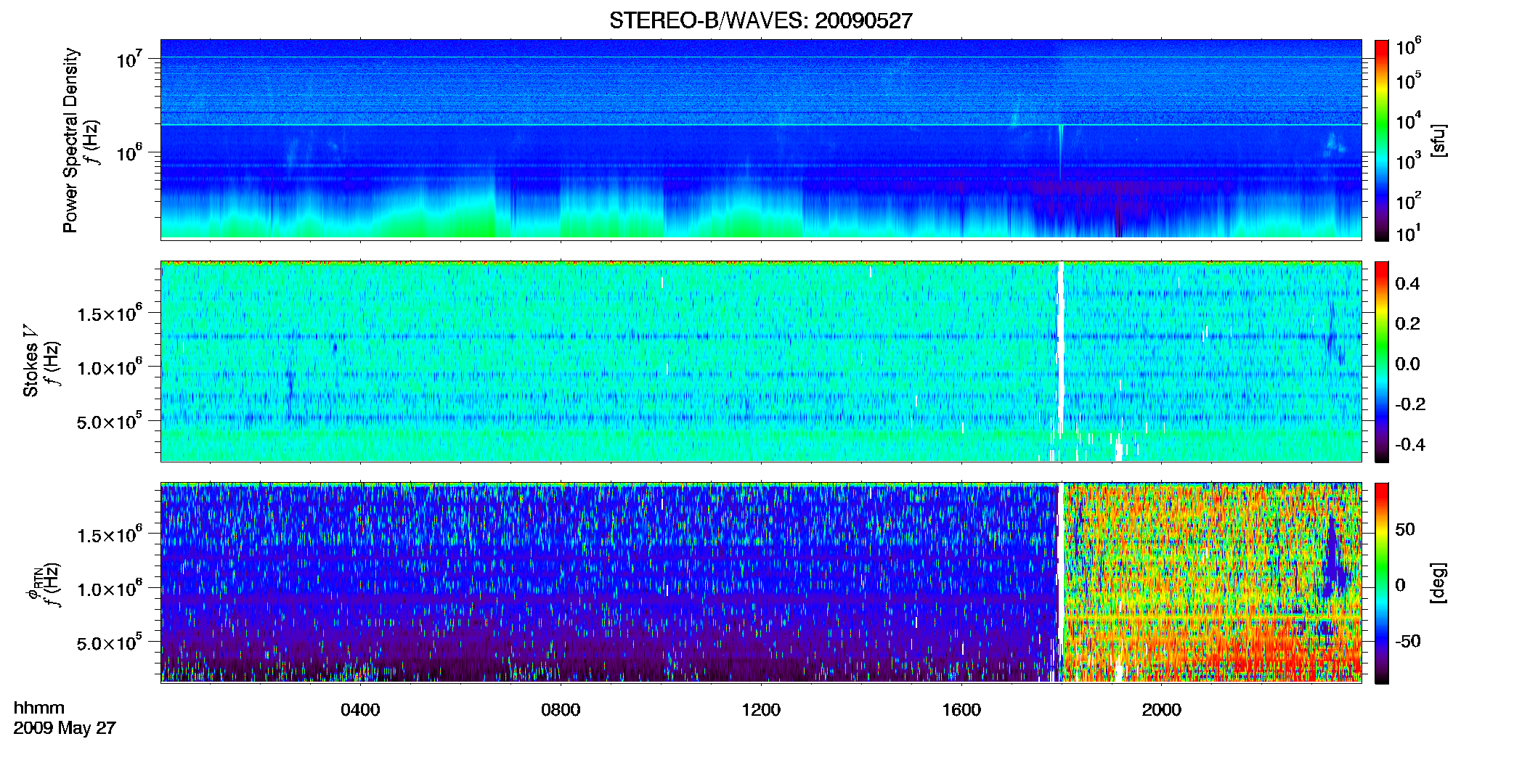Select the Power Spectral Density spectrogram panel
Viewport: 1522px width, 784px height.
pyautogui.click(x=761, y=139)
